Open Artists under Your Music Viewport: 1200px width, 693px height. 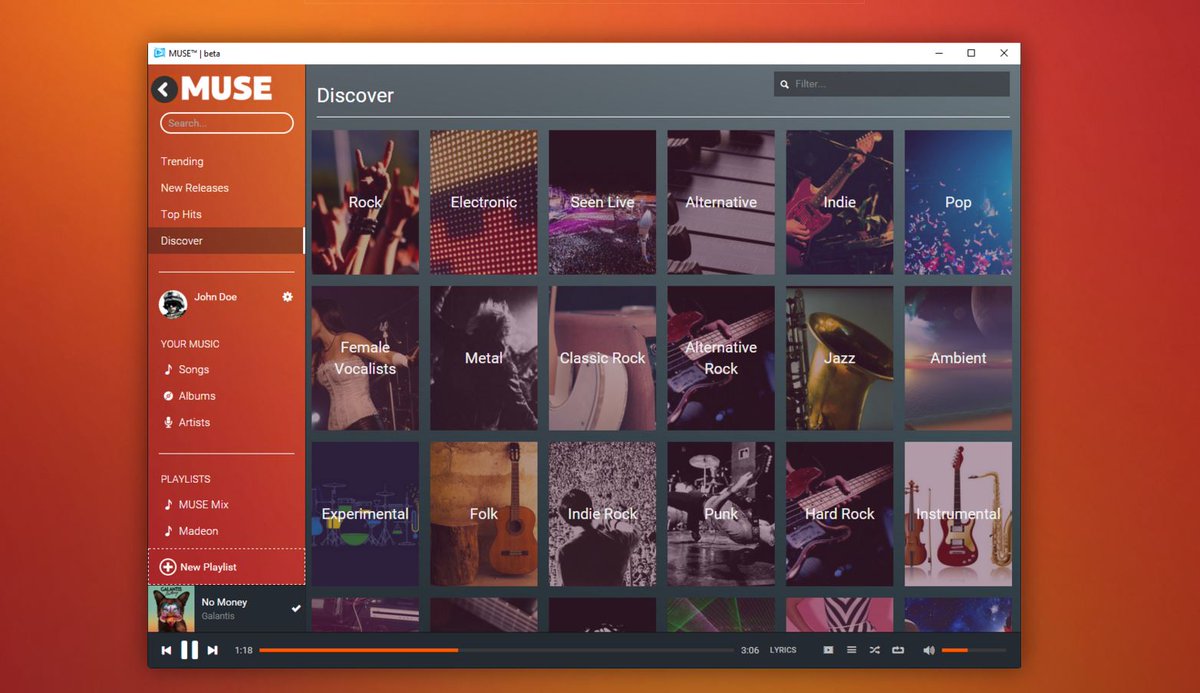[194, 422]
